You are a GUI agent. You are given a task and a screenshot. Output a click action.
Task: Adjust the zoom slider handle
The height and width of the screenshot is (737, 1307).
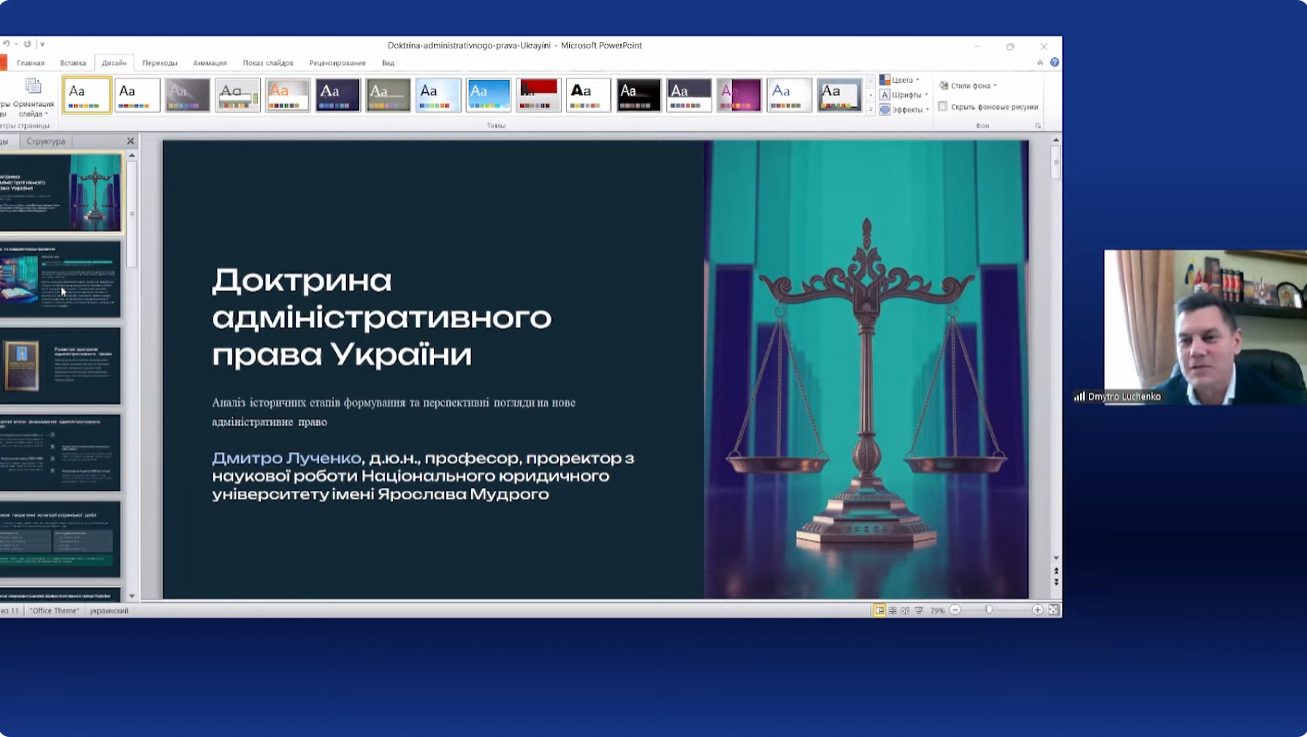tap(989, 610)
